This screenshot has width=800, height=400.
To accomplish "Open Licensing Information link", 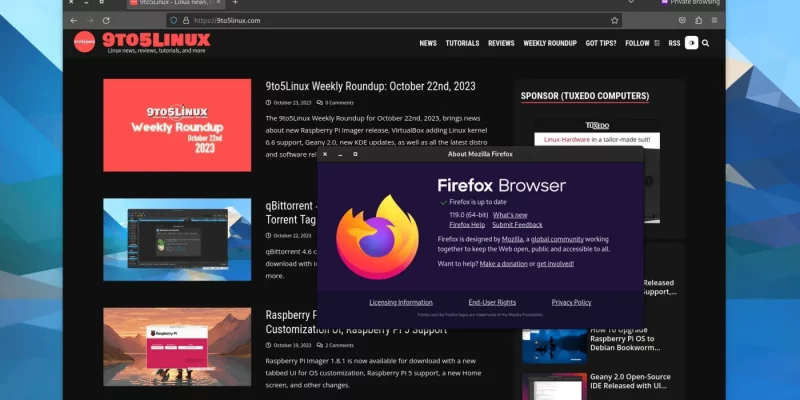I will [x=401, y=303].
